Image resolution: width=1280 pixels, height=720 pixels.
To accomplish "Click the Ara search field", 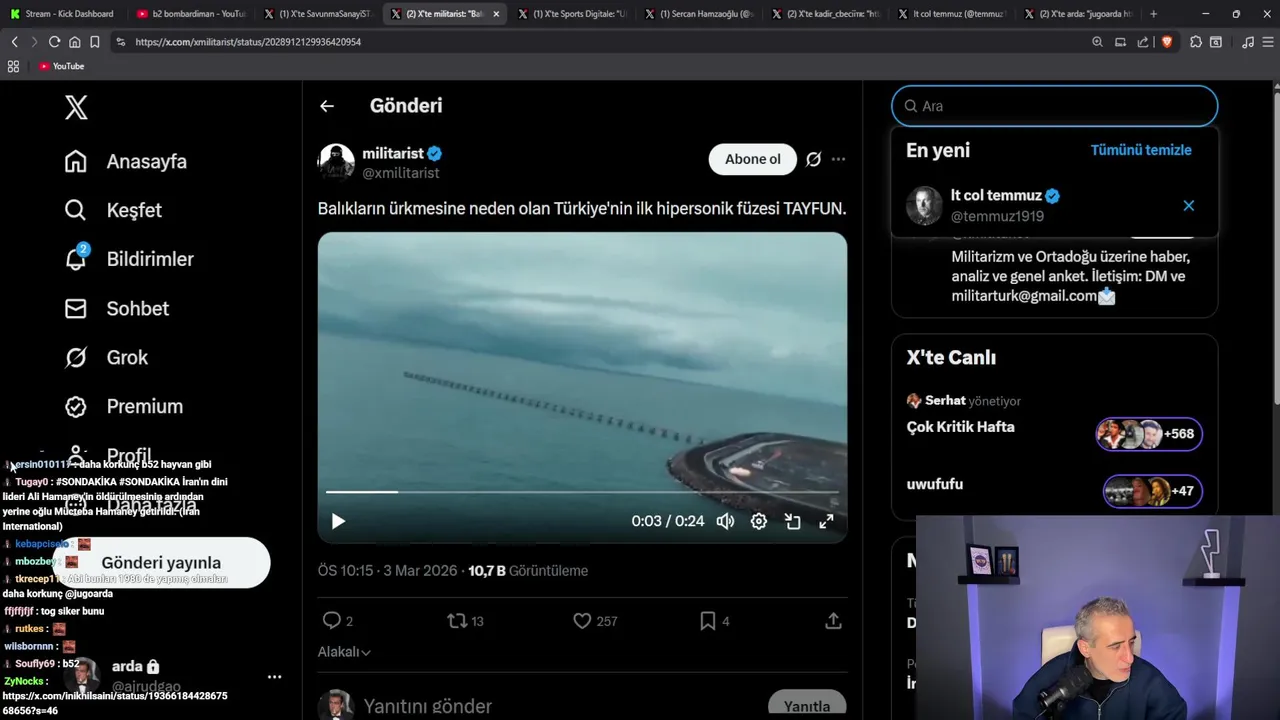I will (1055, 106).
